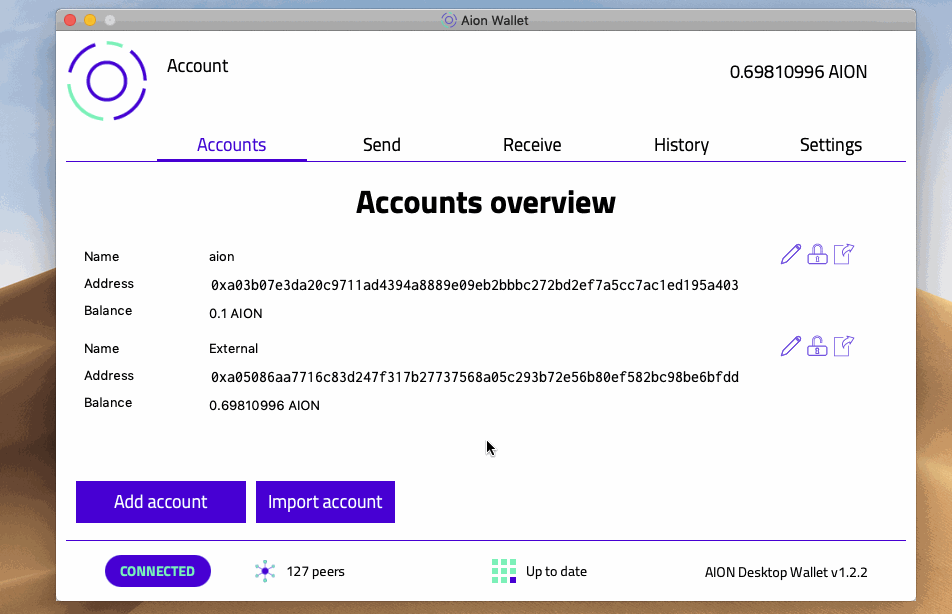This screenshot has height=614, width=952.
Task: Click the Accounts overview heading
Action: 486,202
